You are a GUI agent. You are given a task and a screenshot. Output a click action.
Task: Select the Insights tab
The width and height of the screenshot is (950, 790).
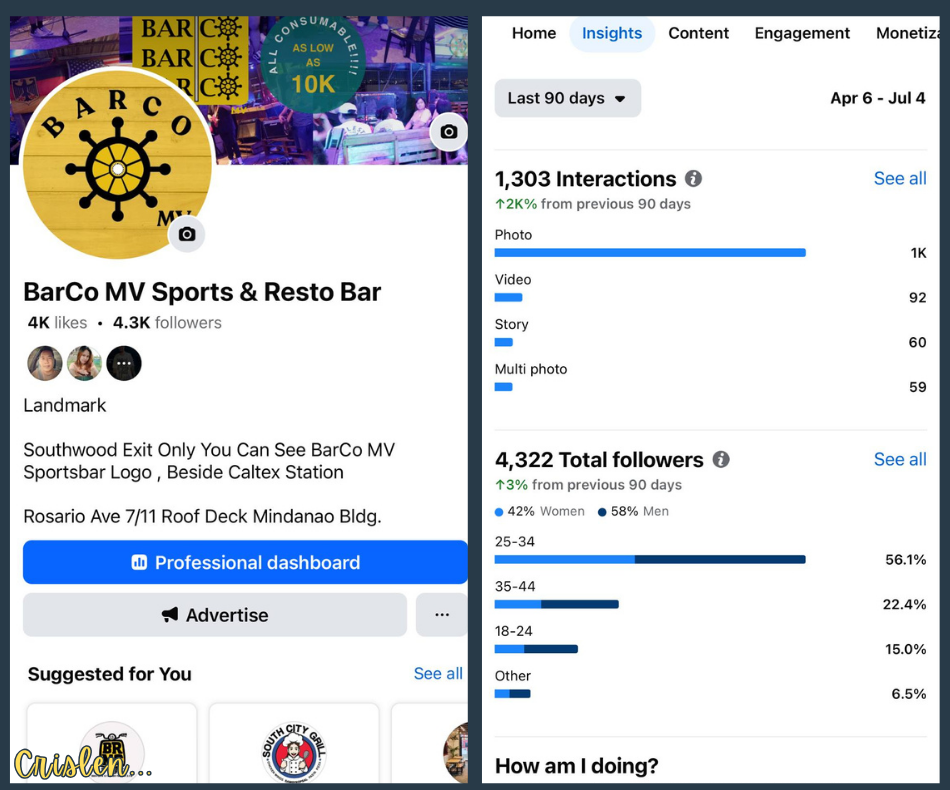click(x=612, y=33)
